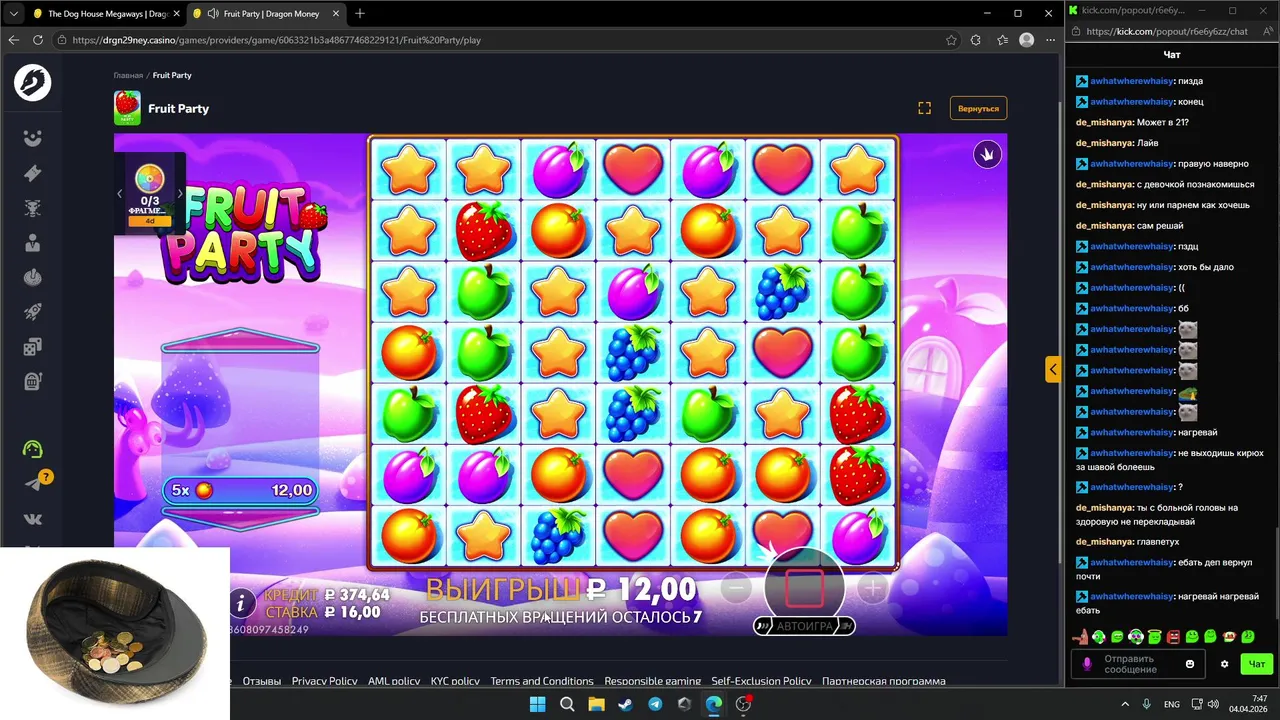Click username de_mishanya near 'главпетух'

coord(1104,542)
